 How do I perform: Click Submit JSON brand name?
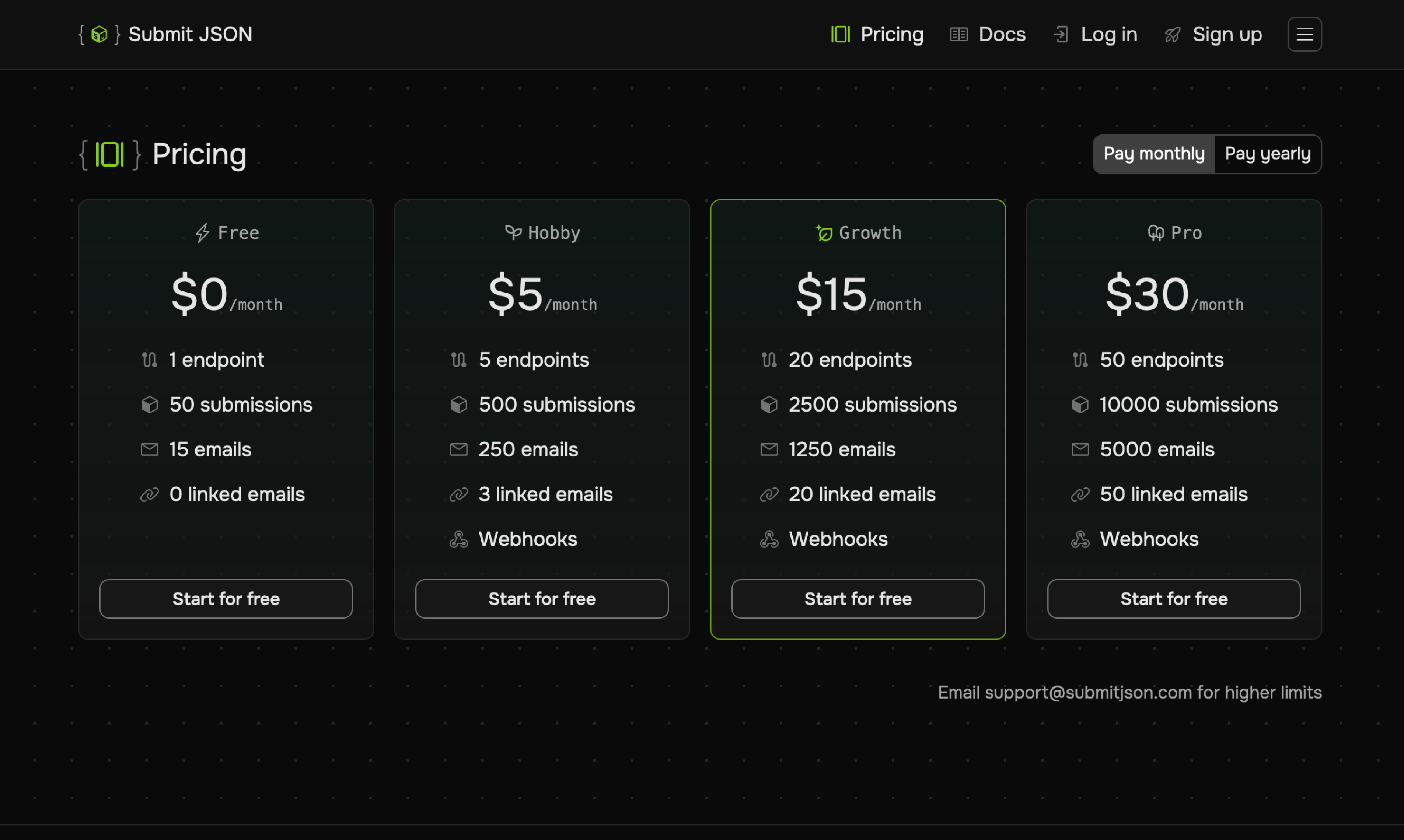pos(190,35)
